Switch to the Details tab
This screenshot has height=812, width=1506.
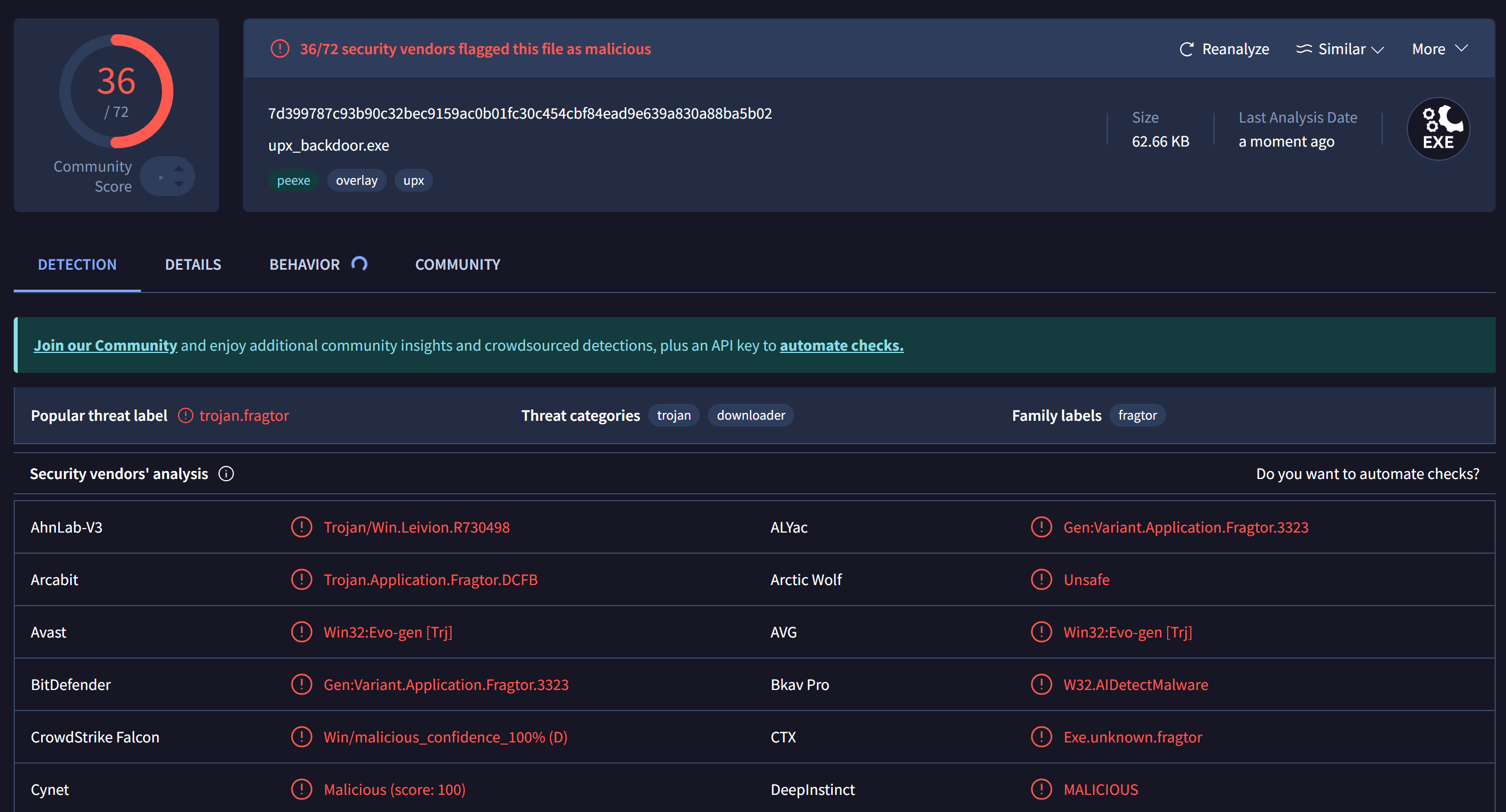[193, 264]
